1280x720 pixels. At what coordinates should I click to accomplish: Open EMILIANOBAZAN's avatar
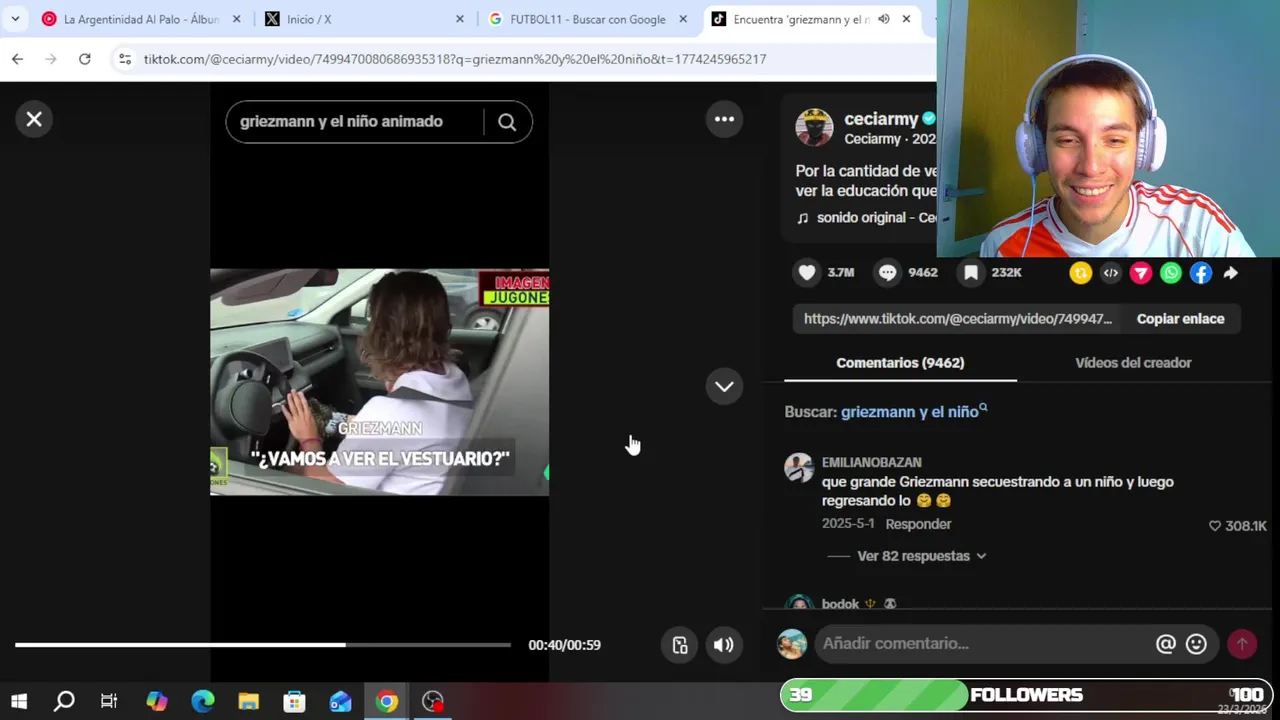click(x=799, y=468)
